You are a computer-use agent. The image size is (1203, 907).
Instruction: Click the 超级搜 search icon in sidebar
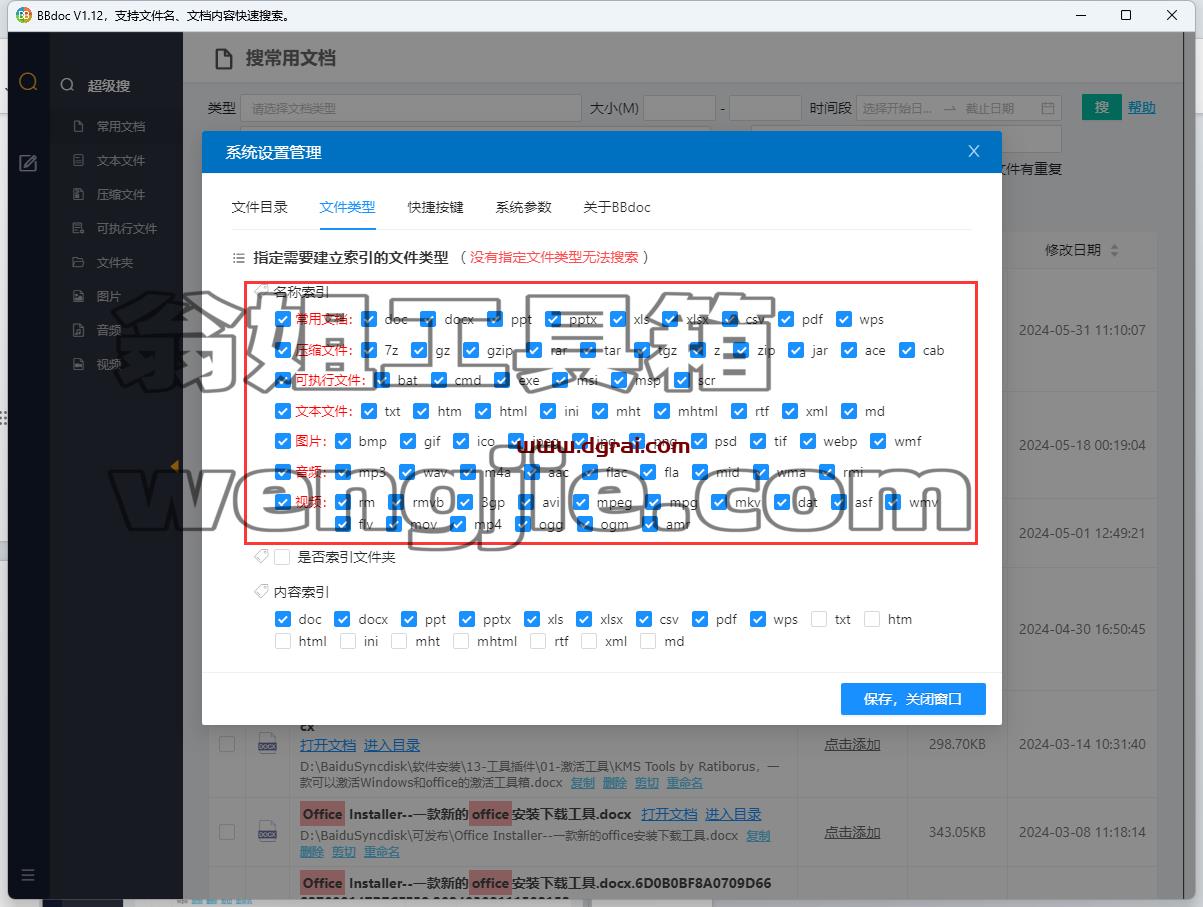tap(67, 86)
